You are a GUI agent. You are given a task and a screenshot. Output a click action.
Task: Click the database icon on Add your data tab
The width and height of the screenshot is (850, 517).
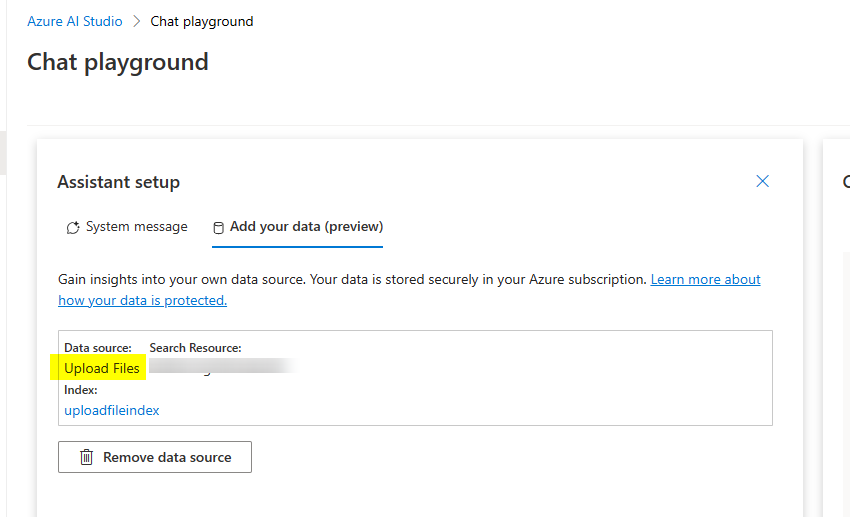coord(218,228)
